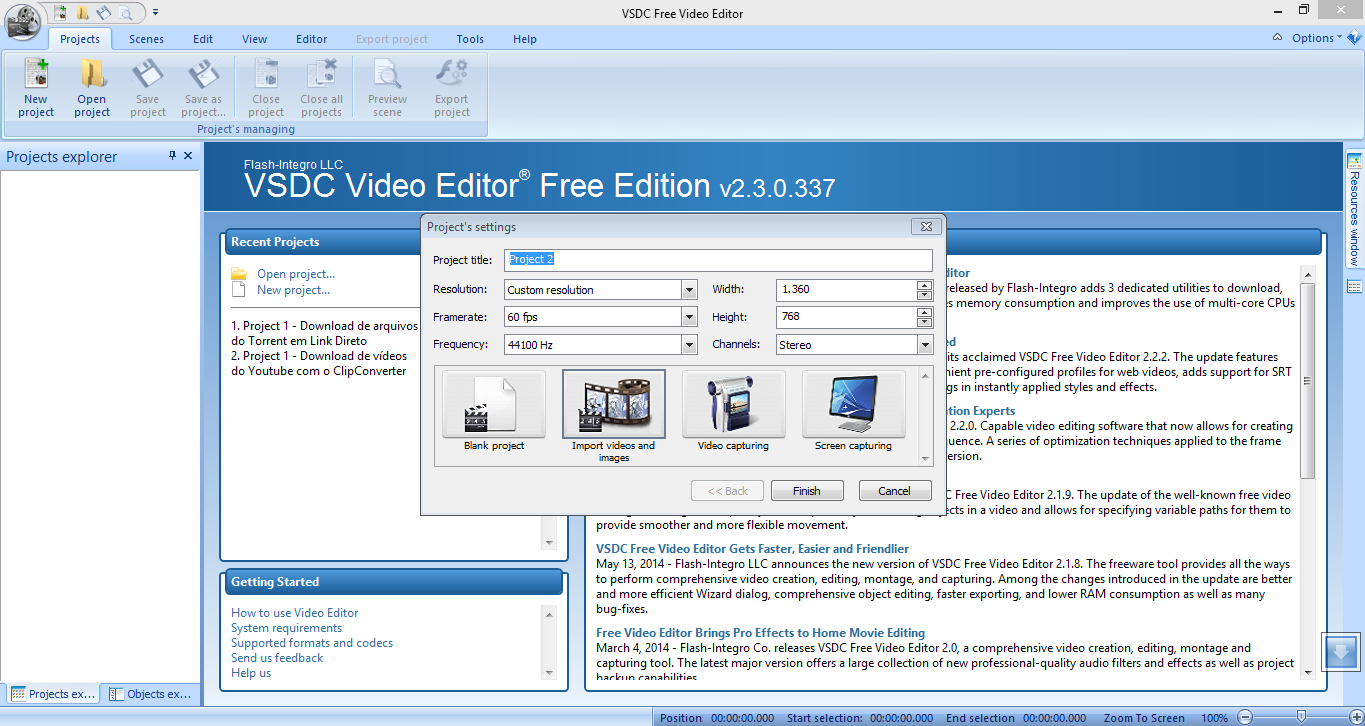Click Close all projects ribbon icon
This screenshot has height=726, width=1365.
322,88
